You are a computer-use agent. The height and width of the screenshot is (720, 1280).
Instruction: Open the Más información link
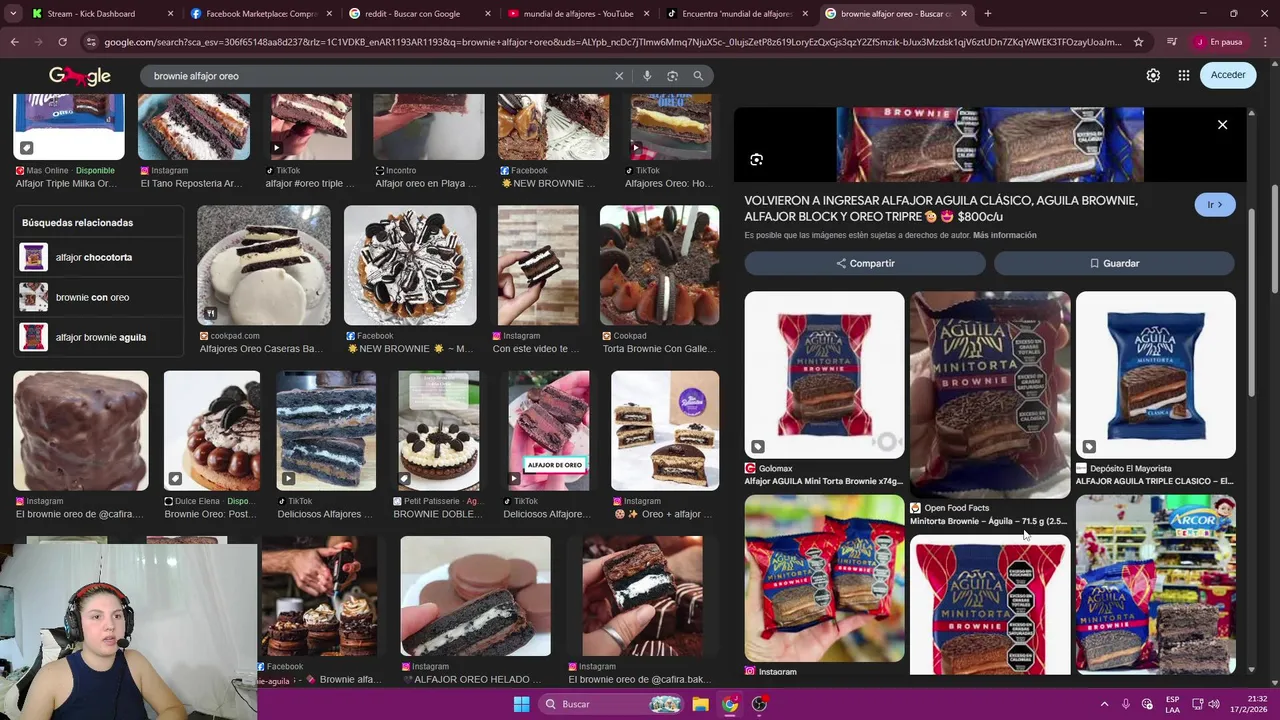click(1004, 235)
